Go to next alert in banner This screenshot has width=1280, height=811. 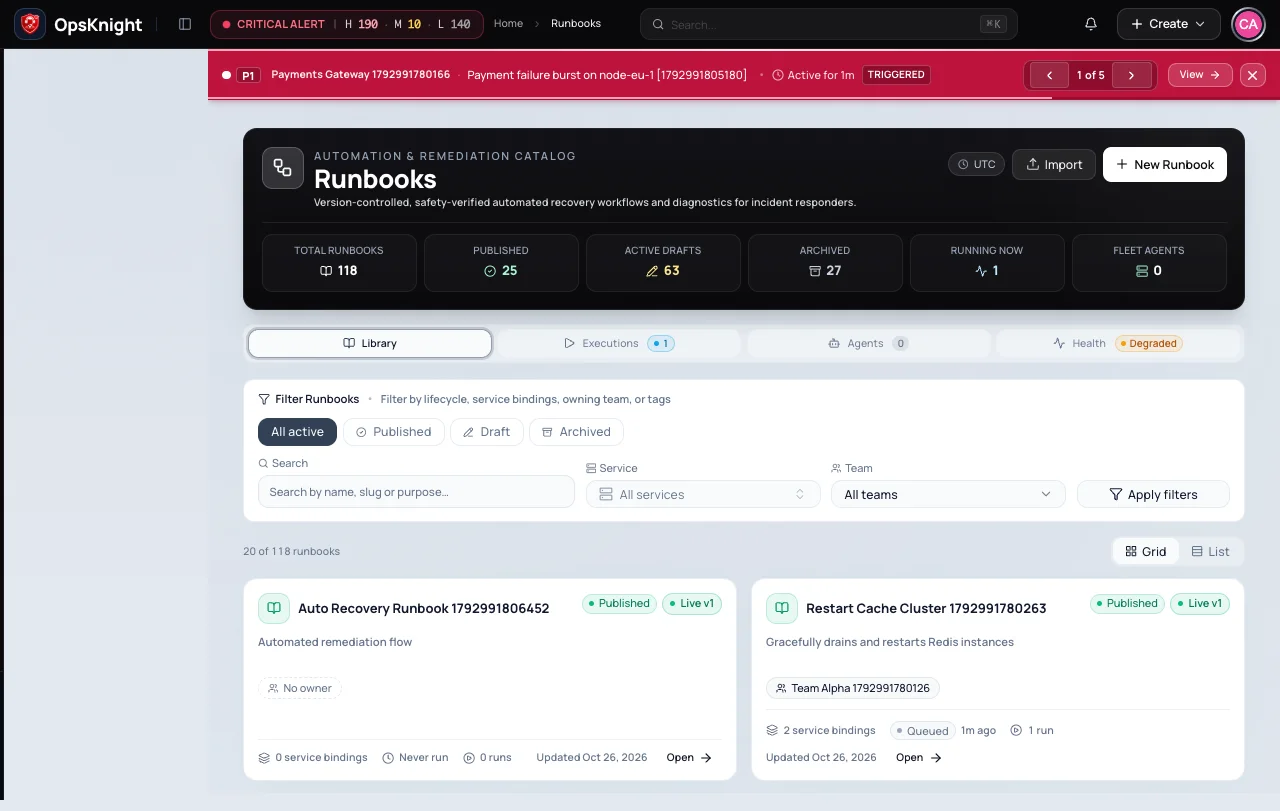point(1131,75)
